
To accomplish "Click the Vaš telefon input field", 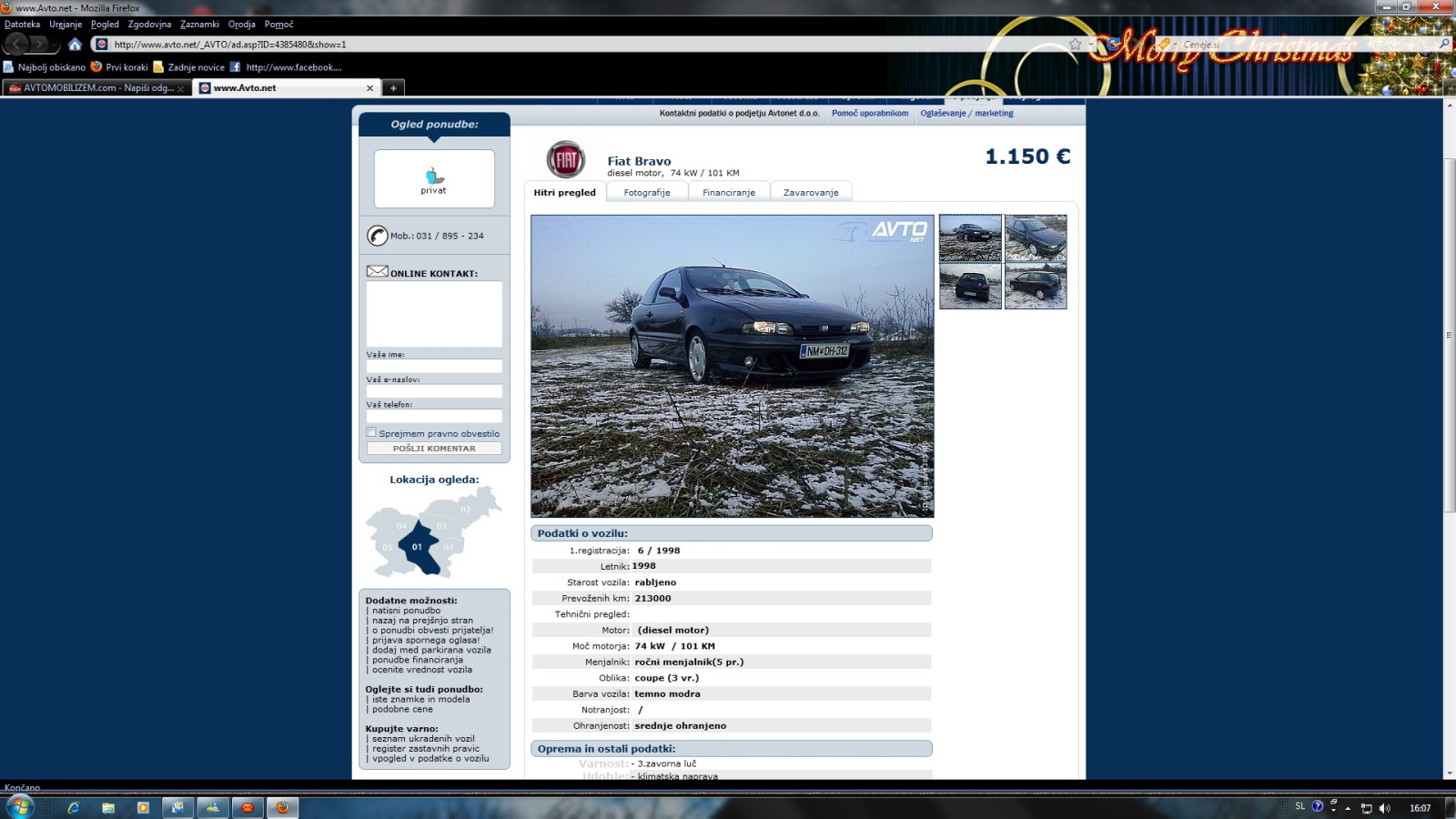I will coord(434,416).
